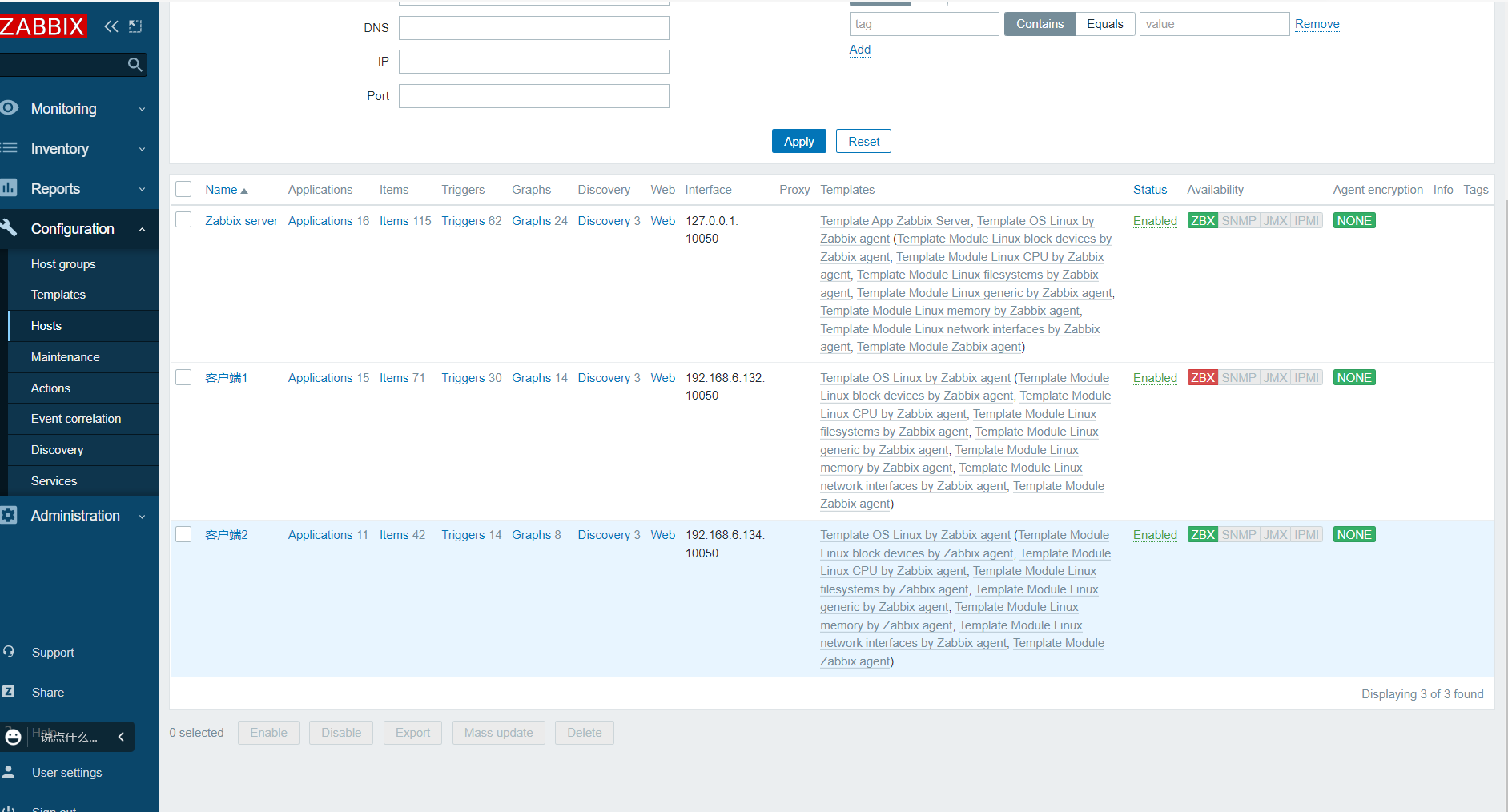Focus the IP filter input field

click(534, 62)
